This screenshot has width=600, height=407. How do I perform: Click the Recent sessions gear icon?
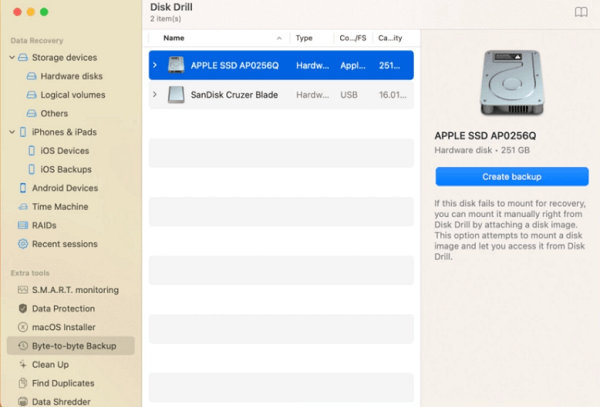22,244
